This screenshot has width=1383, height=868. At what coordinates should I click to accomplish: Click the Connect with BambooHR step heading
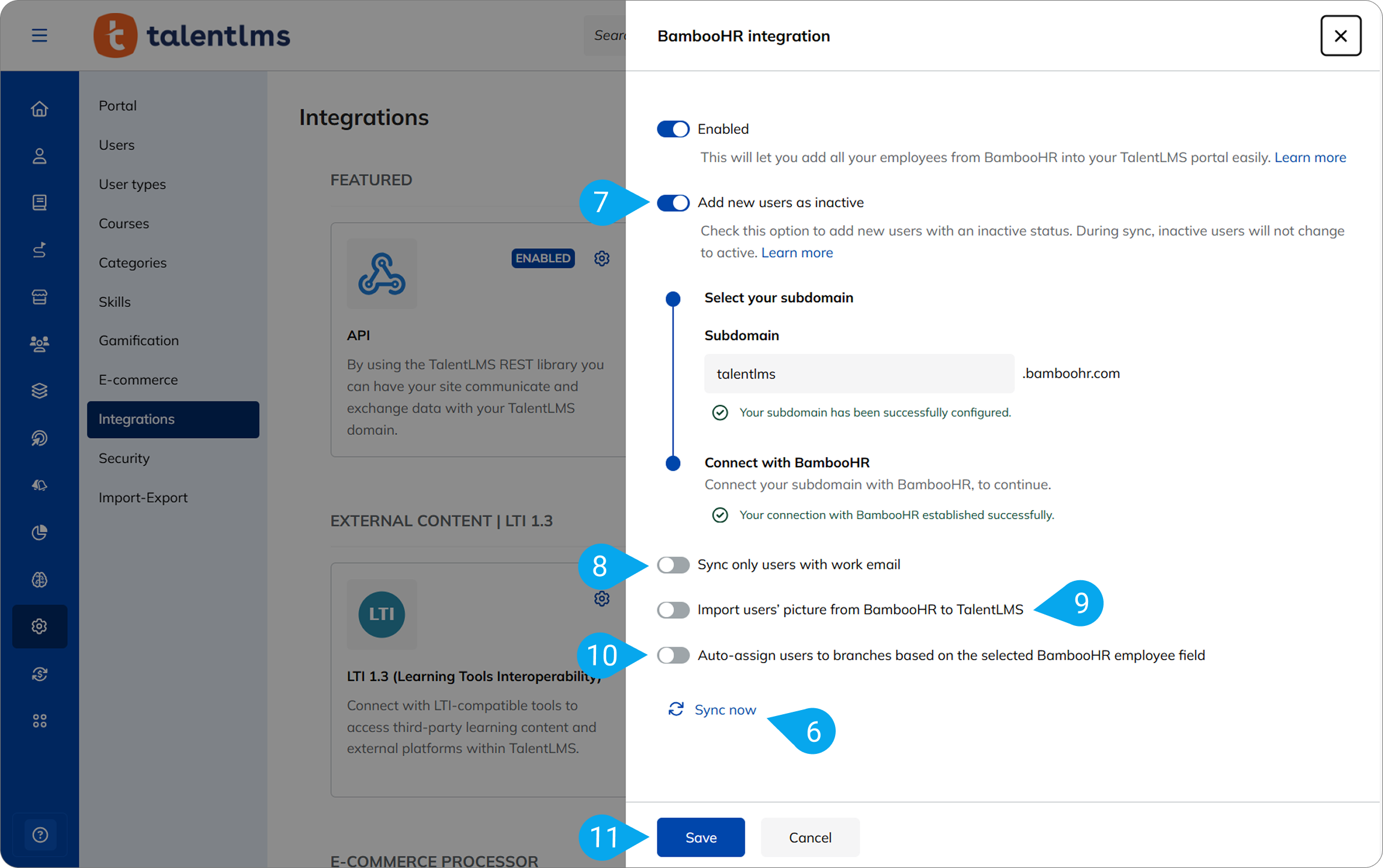point(787,463)
